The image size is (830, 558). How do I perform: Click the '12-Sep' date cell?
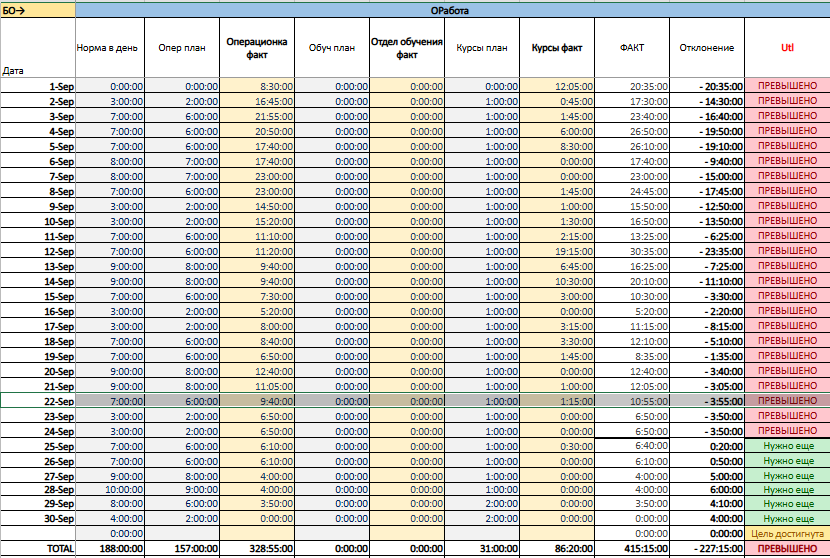(x=38, y=251)
